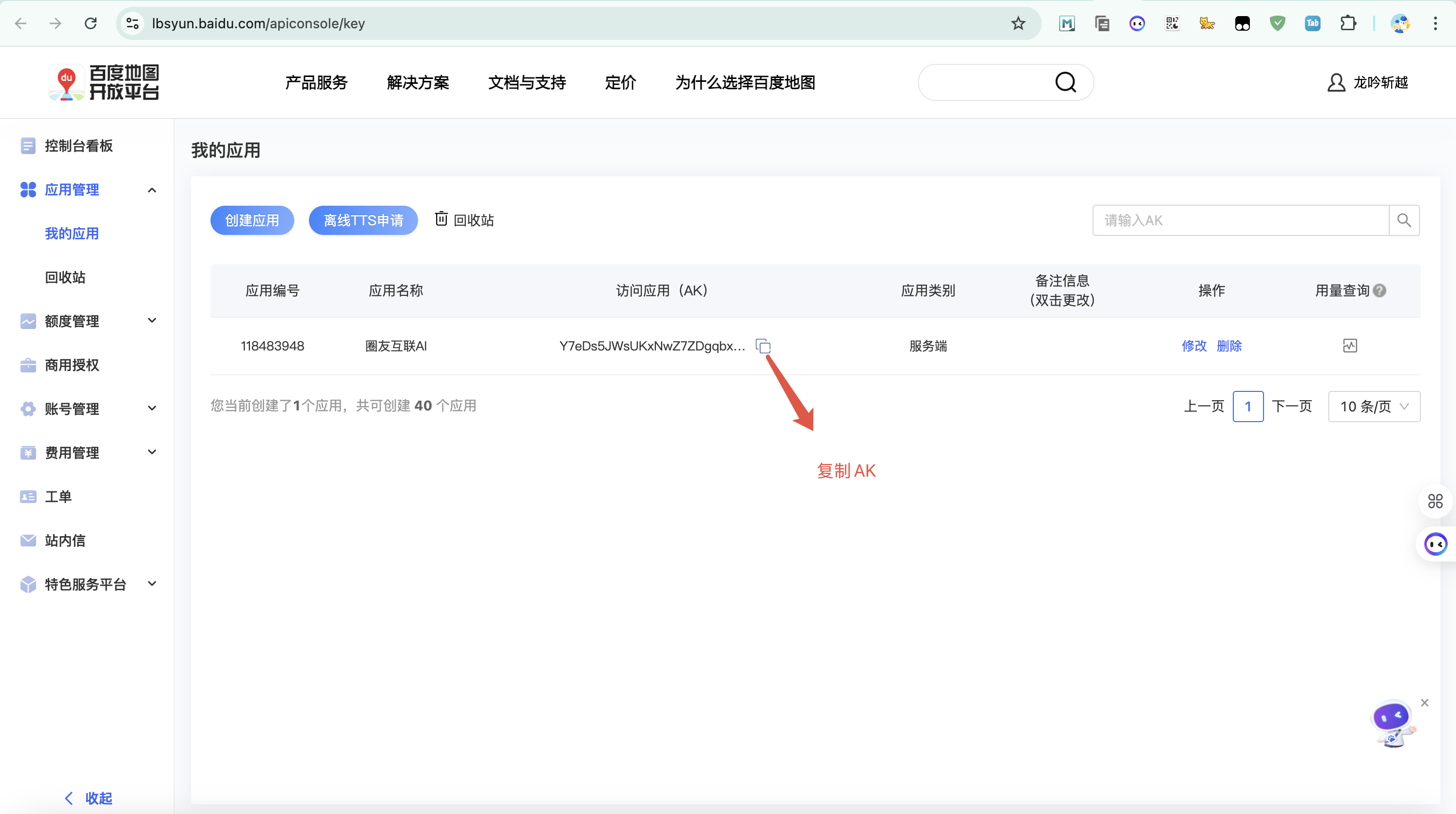The width and height of the screenshot is (1456, 814).
Task: Select 我的应用 in the sidebar
Action: [72, 233]
